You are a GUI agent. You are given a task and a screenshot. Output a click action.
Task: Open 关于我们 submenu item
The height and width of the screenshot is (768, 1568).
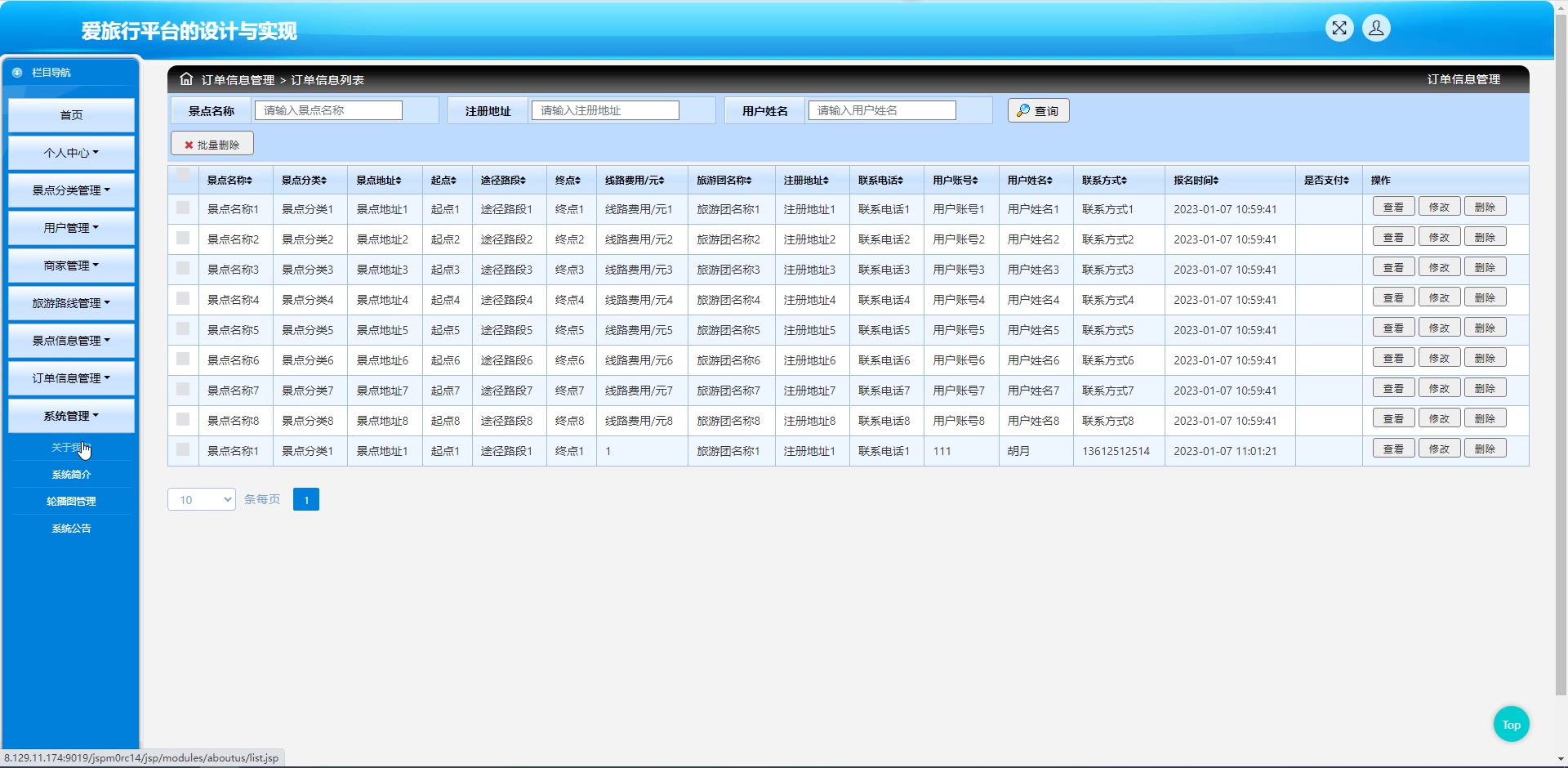pos(71,448)
